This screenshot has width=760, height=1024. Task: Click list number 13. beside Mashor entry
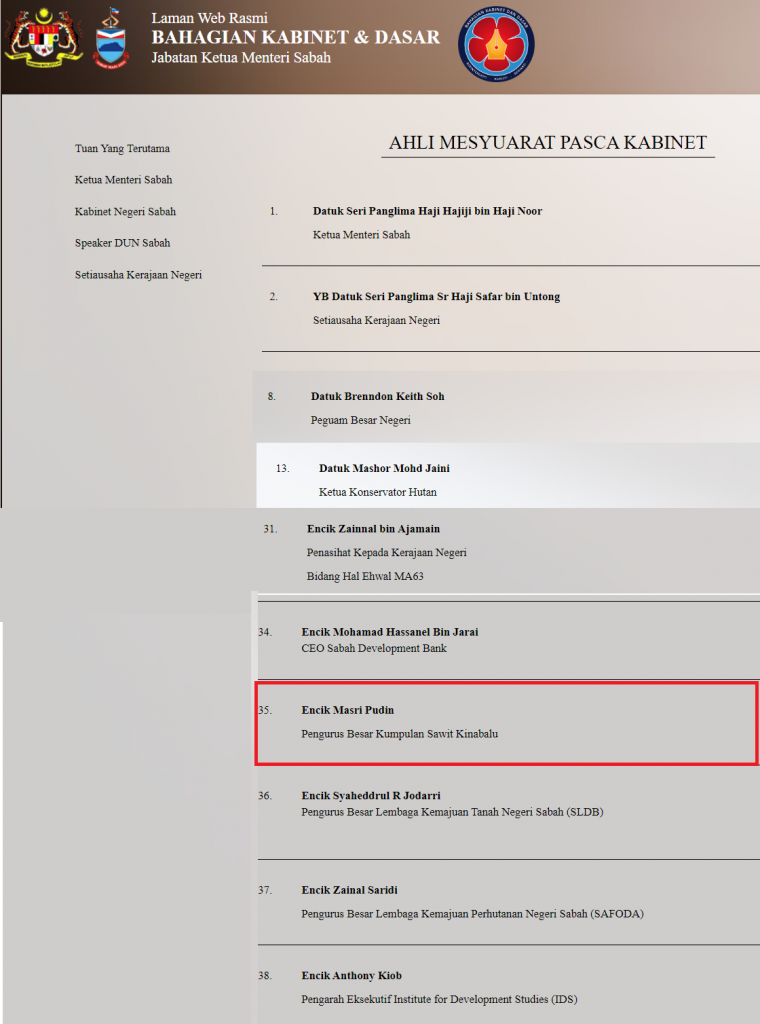click(x=282, y=468)
